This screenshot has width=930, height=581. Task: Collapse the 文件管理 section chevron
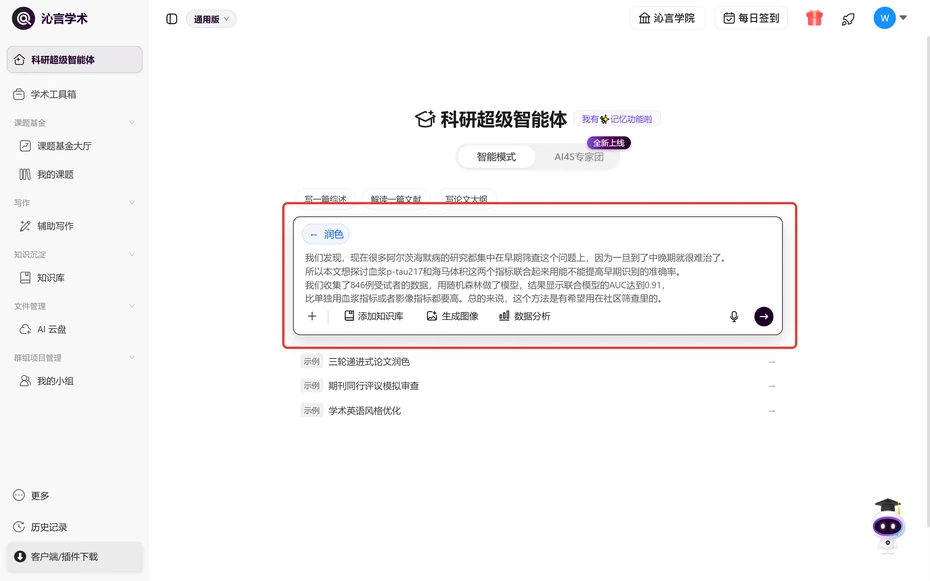[x=132, y=306]
